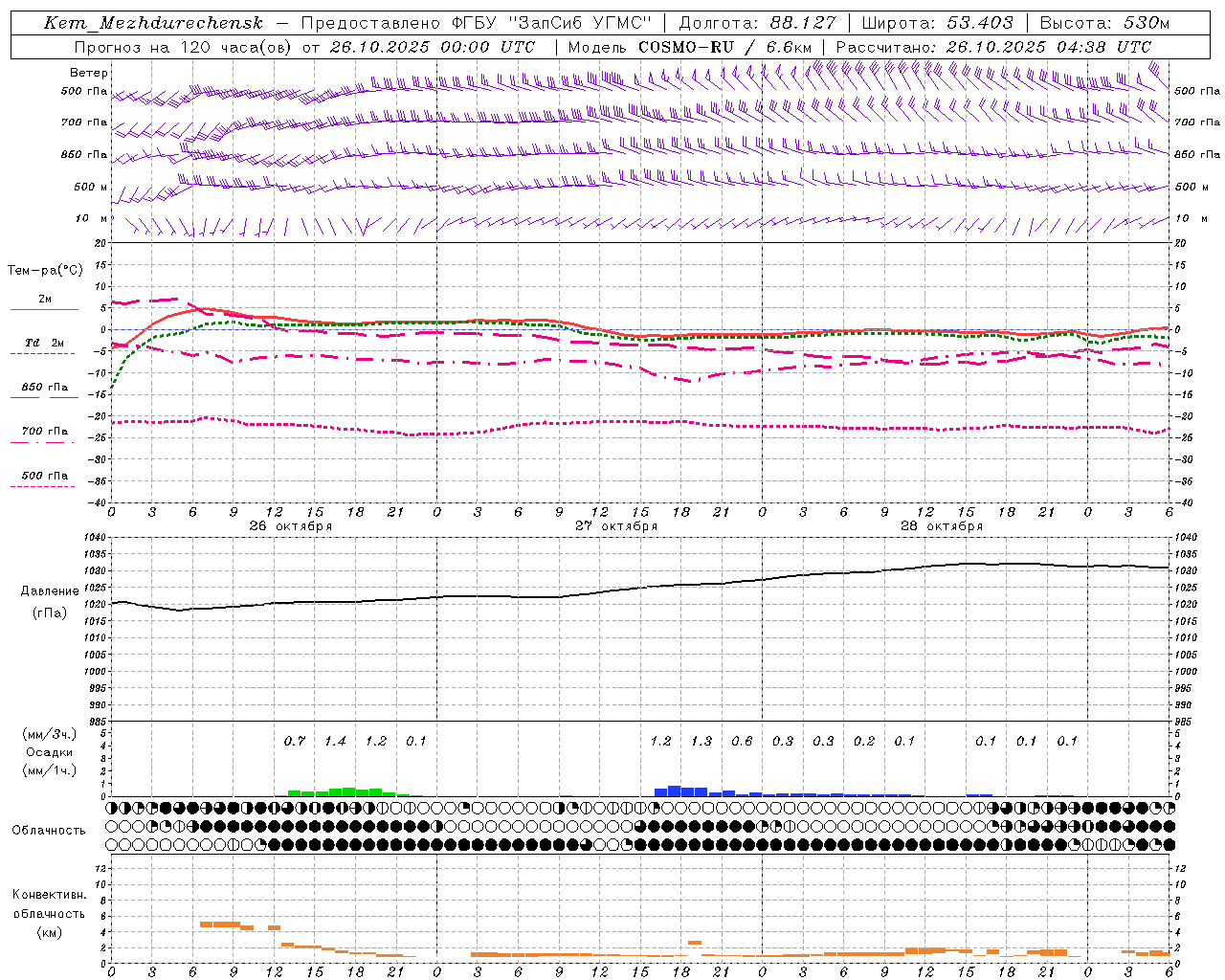Screen dimensions: 1225x980
Task: Click the provider text ФГБУ "ЗапСиб УГМС"
Action: coord(551,23)
